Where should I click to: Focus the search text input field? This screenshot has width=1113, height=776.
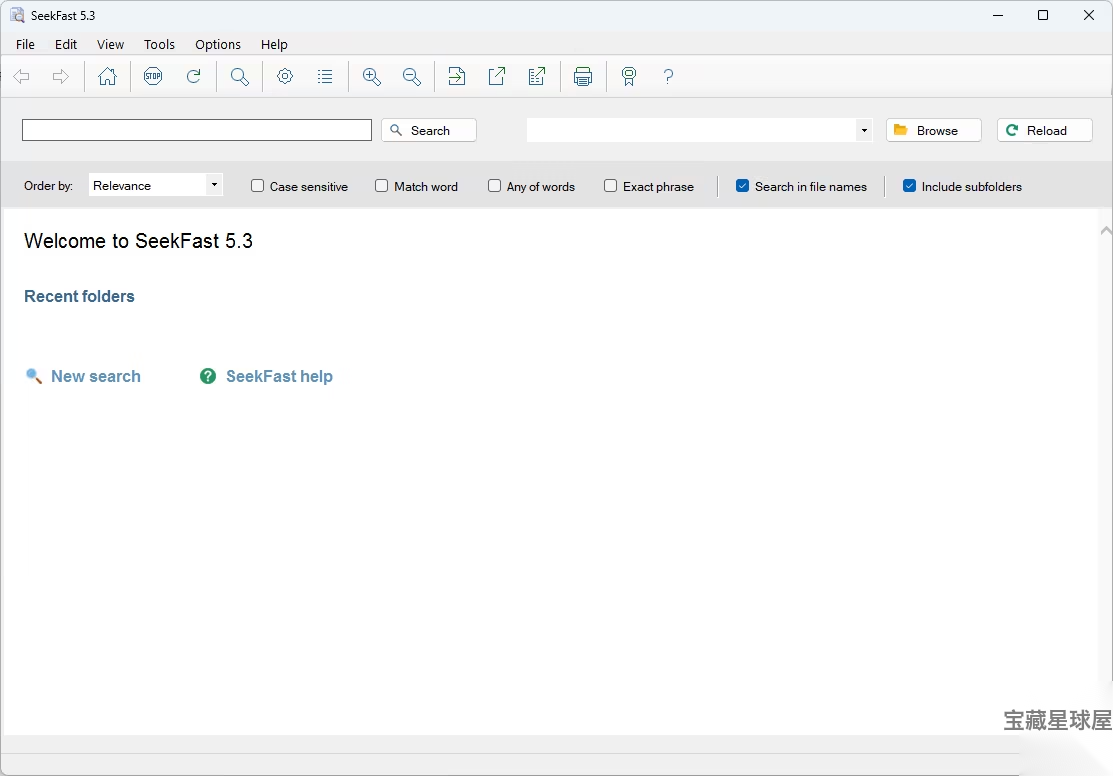[197, 130]
